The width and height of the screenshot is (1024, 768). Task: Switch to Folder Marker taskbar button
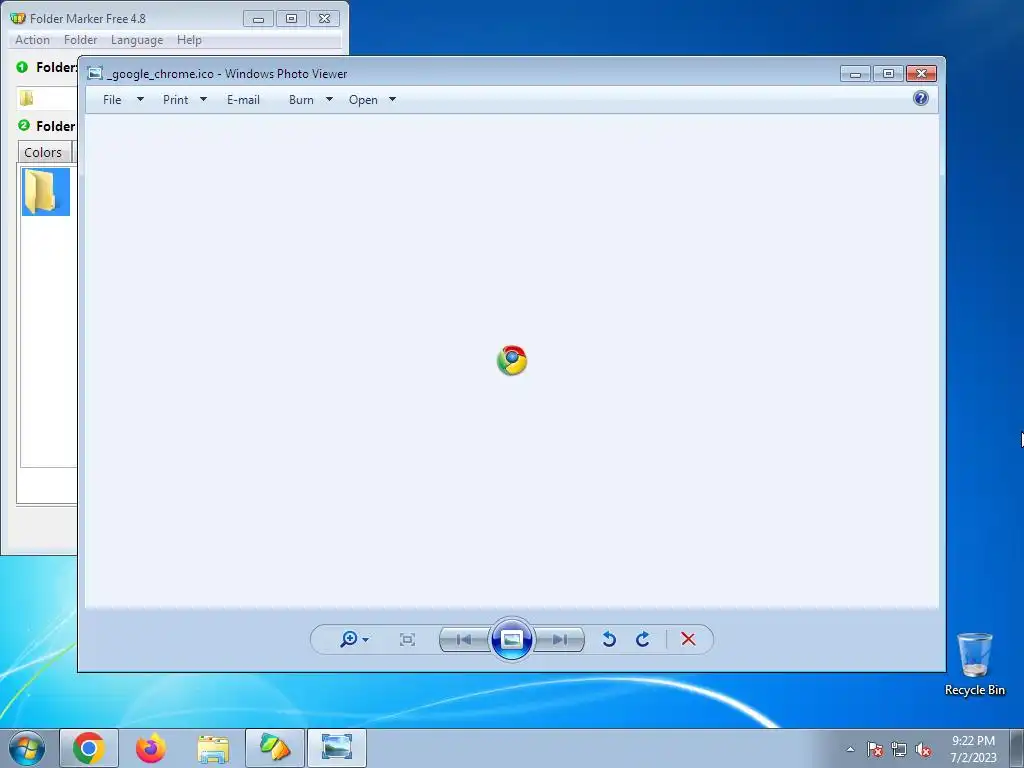(x=275, y=748)
